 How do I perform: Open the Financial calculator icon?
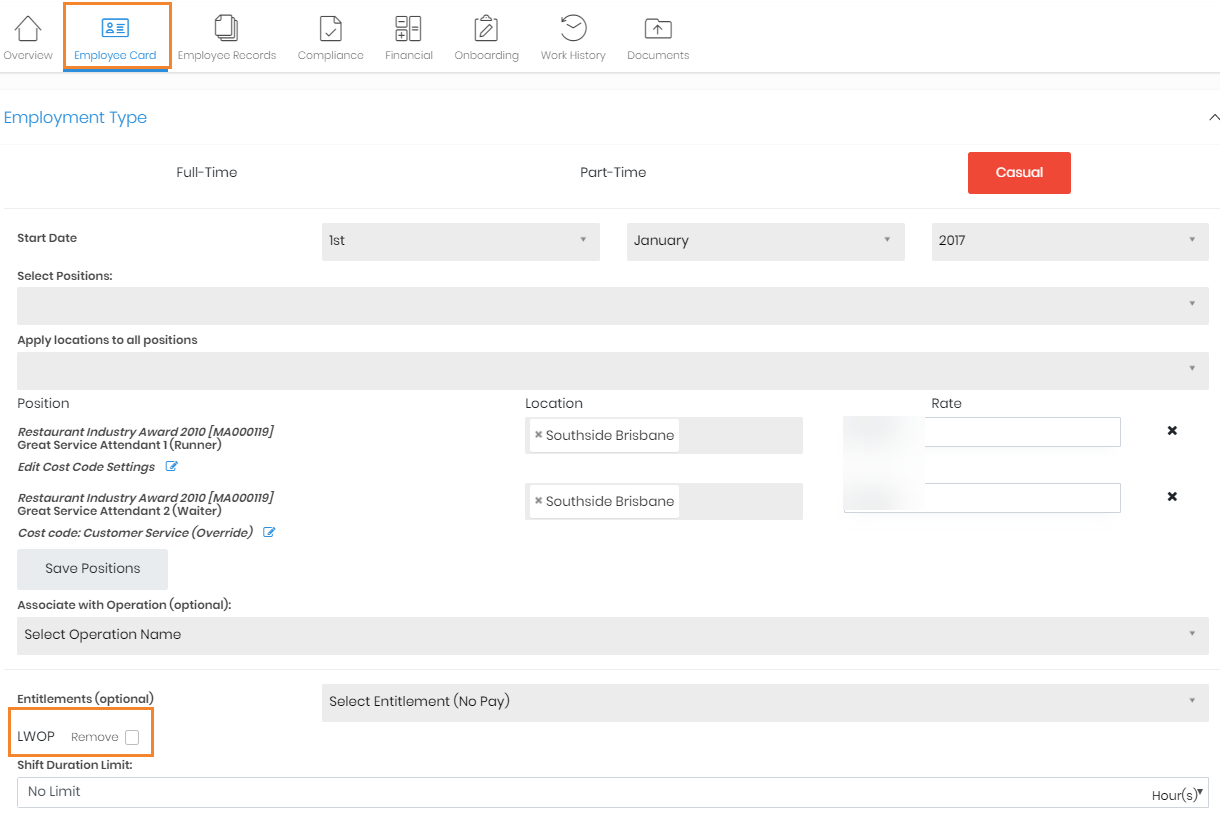click(408, 30)
